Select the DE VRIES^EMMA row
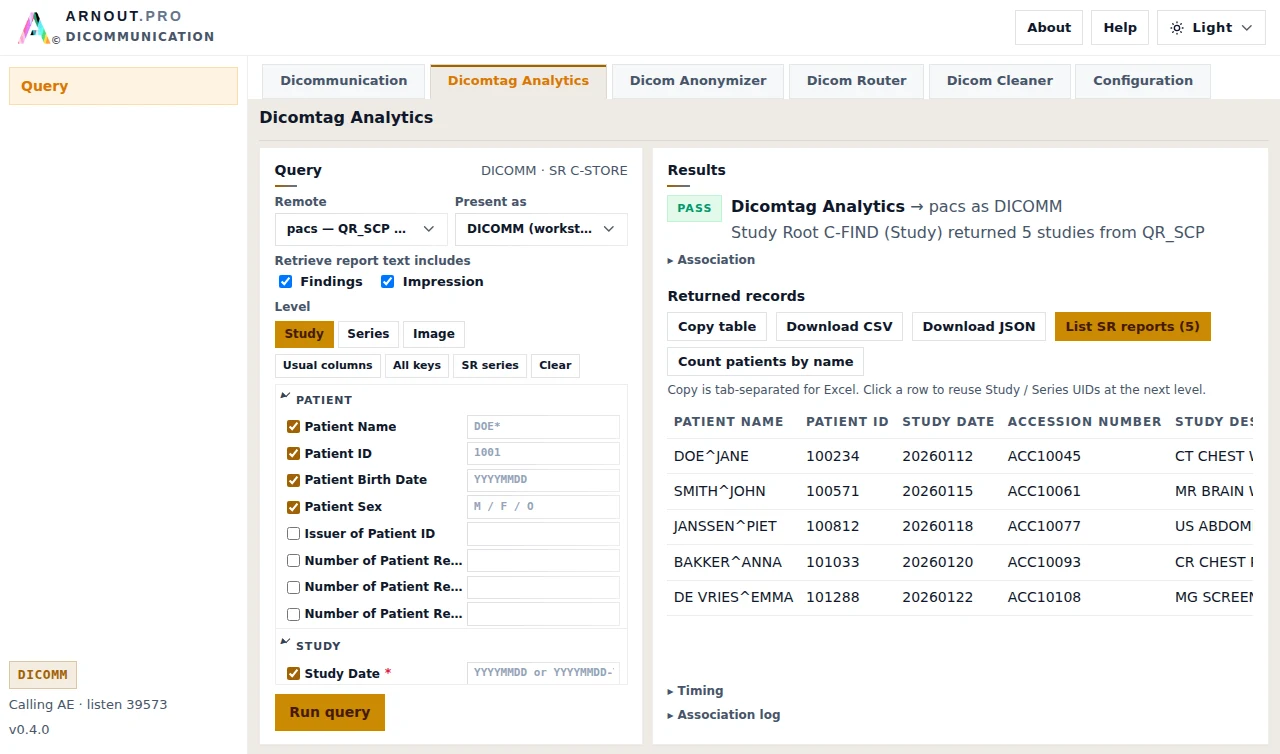This screenshot has height=754, width=1280. click(960, 597)
